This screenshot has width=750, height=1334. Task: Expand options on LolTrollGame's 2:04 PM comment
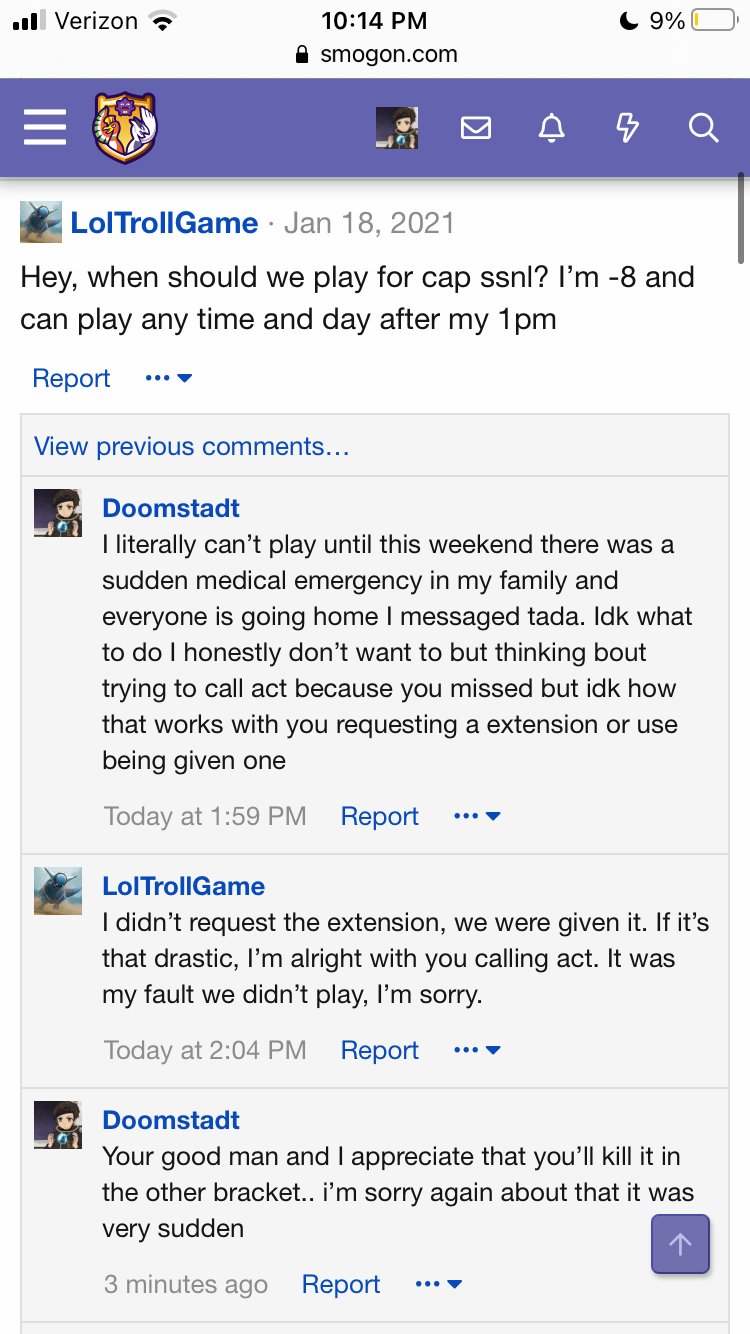[476, 1050]
